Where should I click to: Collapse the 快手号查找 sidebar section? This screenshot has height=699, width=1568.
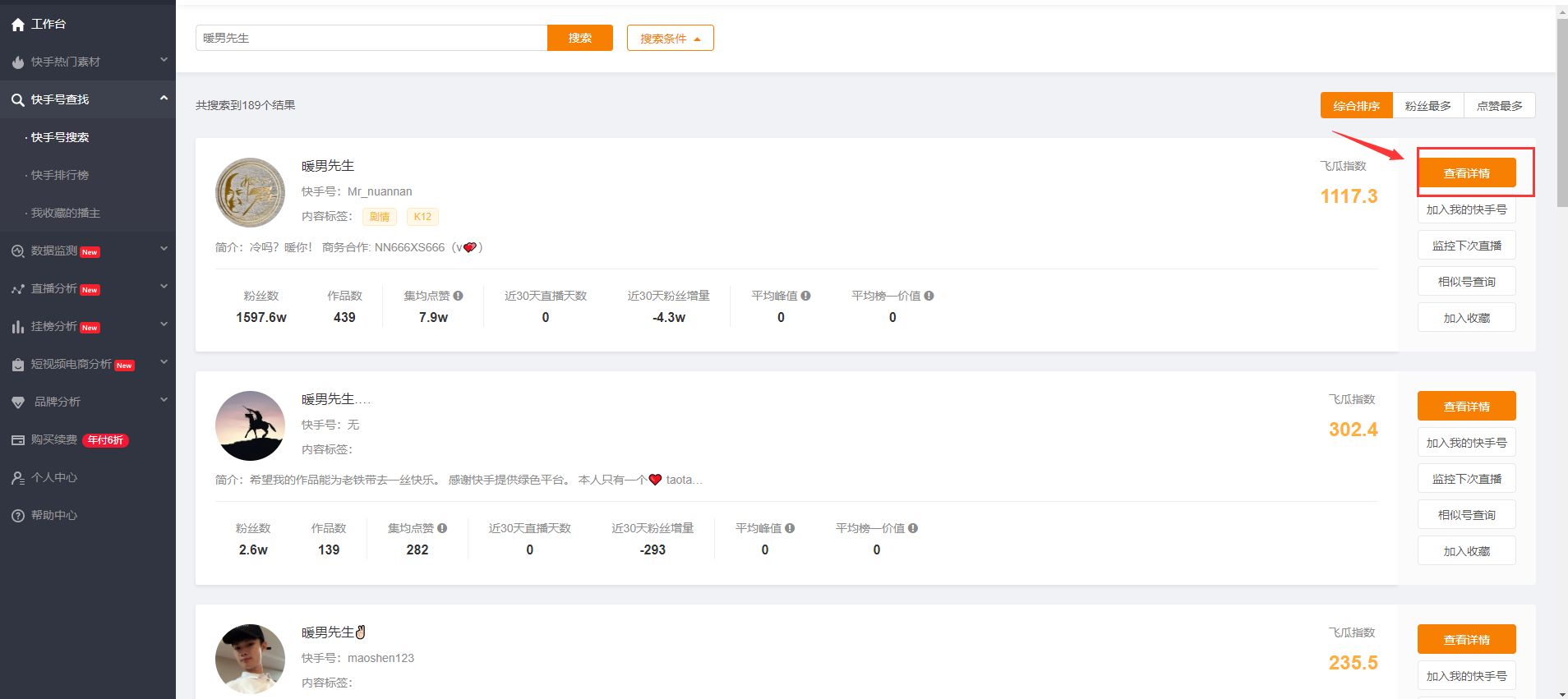pyautogui.click(x=164, y=98)
